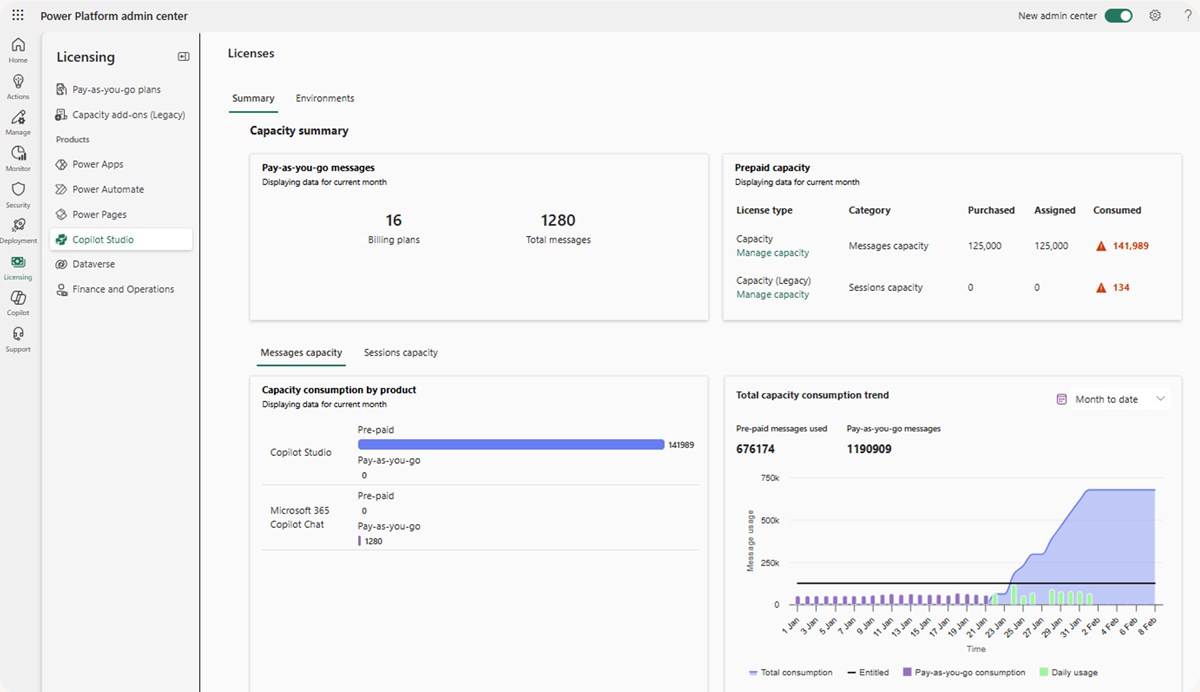Collapse the Licensing navigation pane
1200x692 pixels.
click(183, 57)
